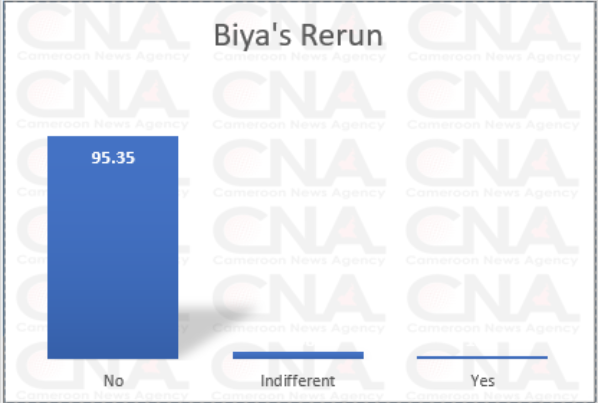
Task: Select the No axis label
Action: tap(114, 381)
